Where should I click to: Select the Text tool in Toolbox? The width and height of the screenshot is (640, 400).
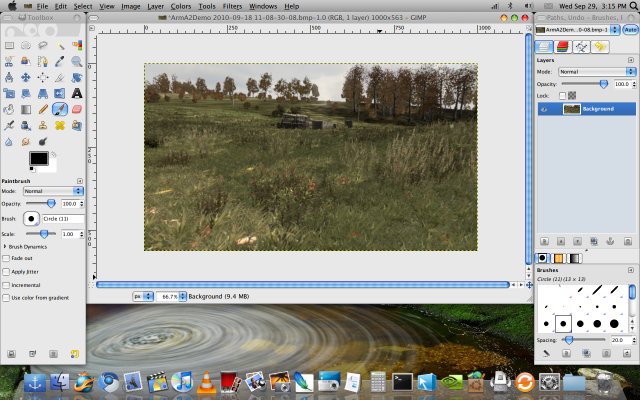pyautogui.click(x=77, y=93)
